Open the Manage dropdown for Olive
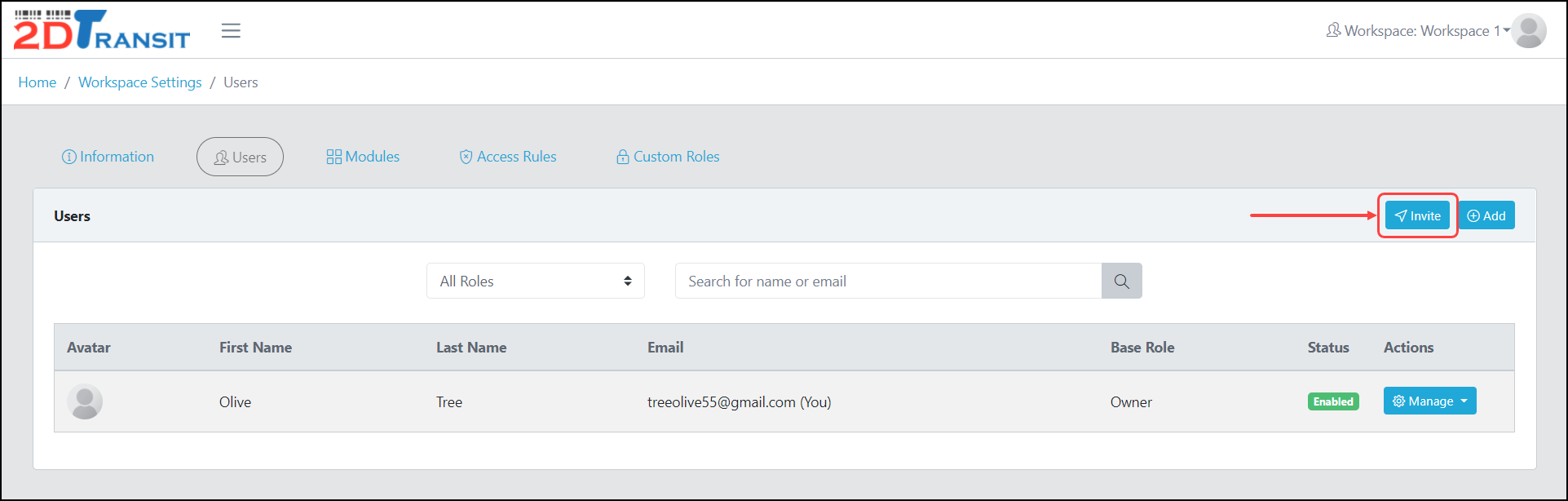1568x501 pixels. tap(1429, 401)
